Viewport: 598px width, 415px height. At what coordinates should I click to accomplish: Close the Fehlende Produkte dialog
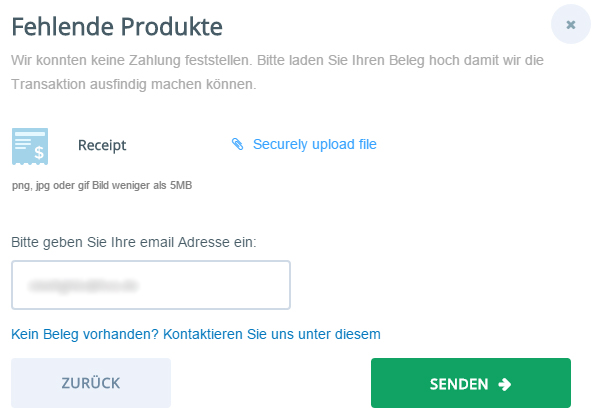[571, 24]
